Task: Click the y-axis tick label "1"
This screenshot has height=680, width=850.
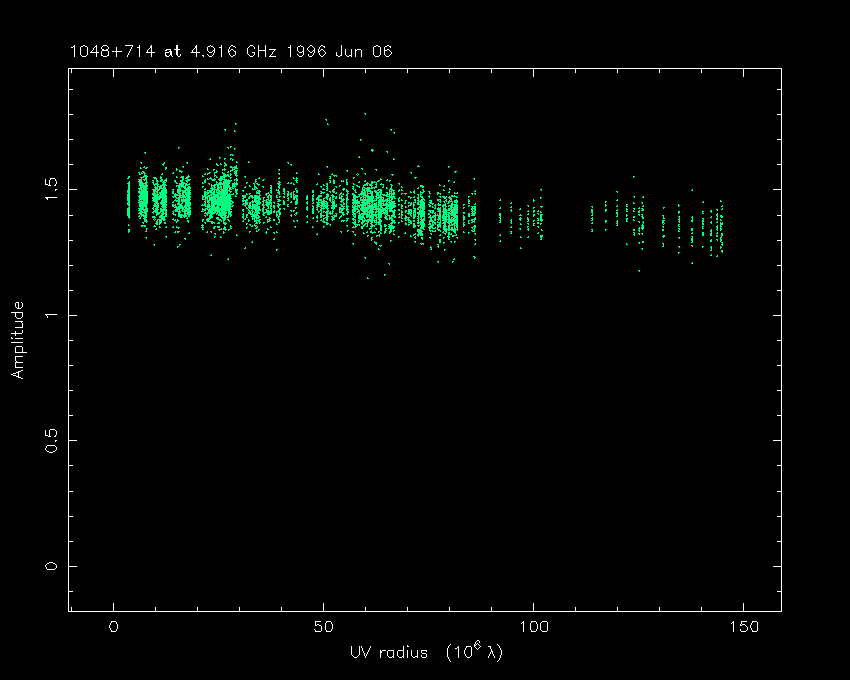Action: point(49,314)
